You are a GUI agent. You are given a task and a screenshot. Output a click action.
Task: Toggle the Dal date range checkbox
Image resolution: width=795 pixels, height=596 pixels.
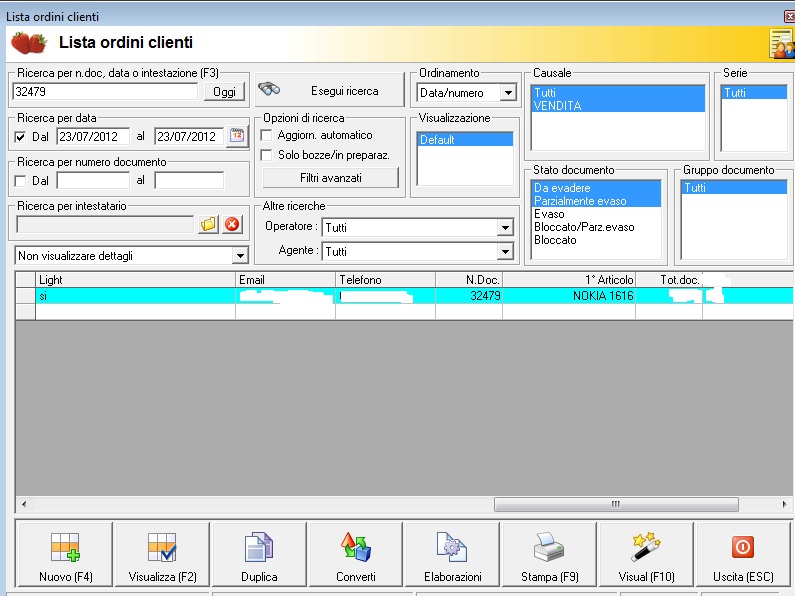click(20, 137)
